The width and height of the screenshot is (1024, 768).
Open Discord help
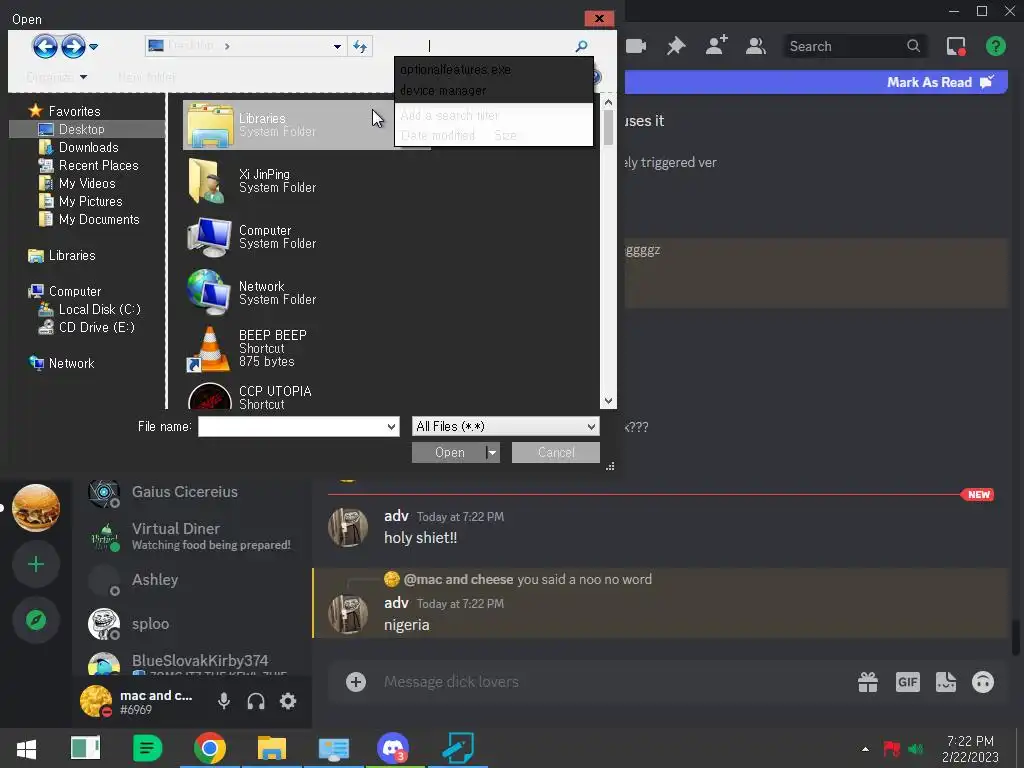coord(995,46)
